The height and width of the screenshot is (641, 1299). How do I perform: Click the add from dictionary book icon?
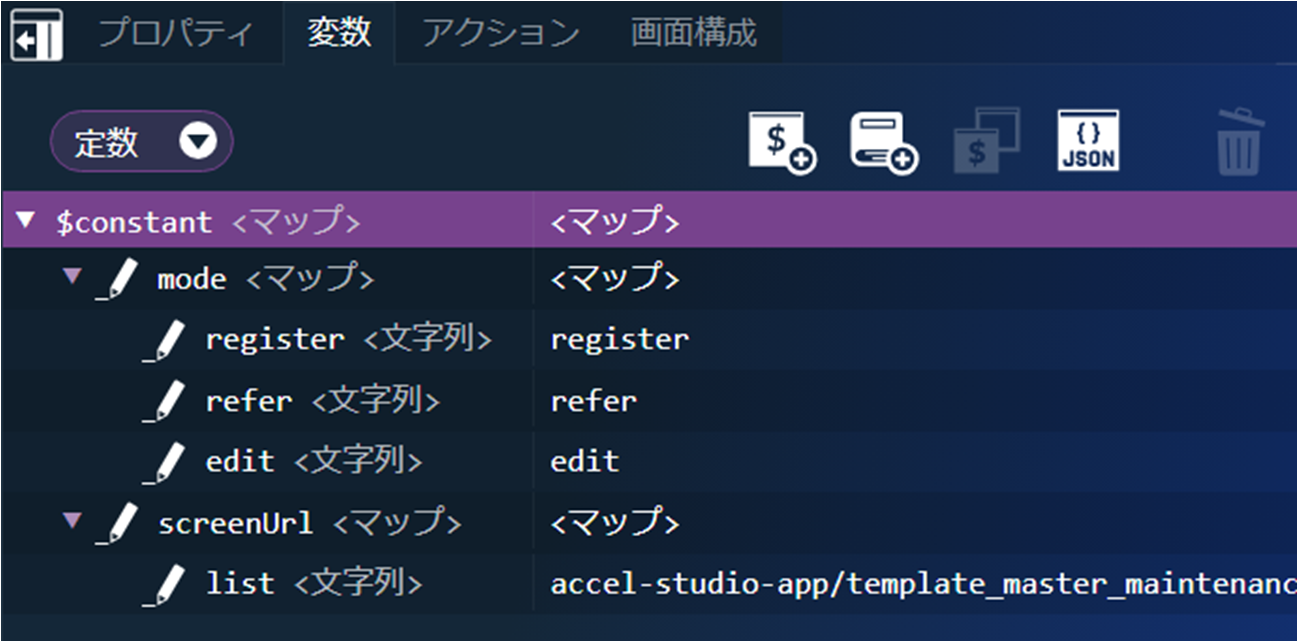click(884, 142)
